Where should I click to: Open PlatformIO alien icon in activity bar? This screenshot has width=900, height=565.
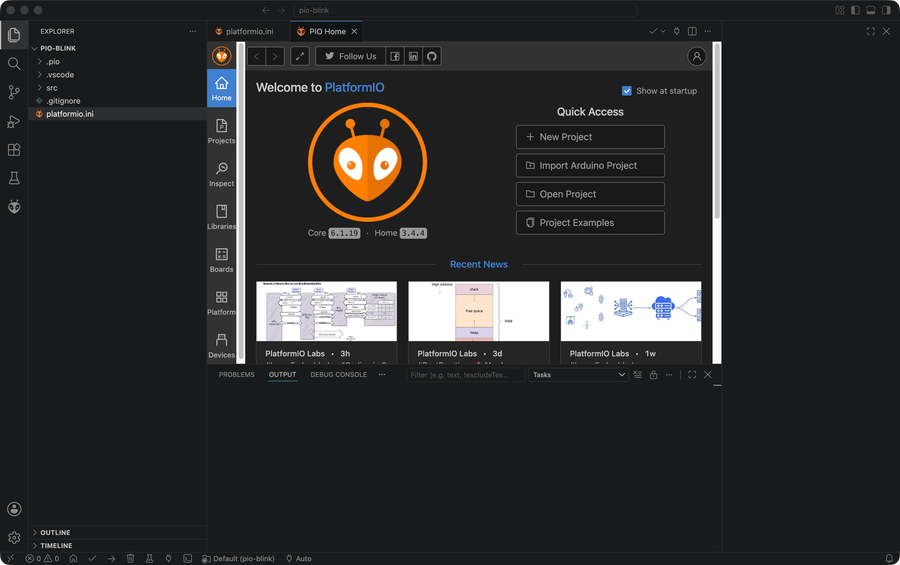[x=14, y=207]
